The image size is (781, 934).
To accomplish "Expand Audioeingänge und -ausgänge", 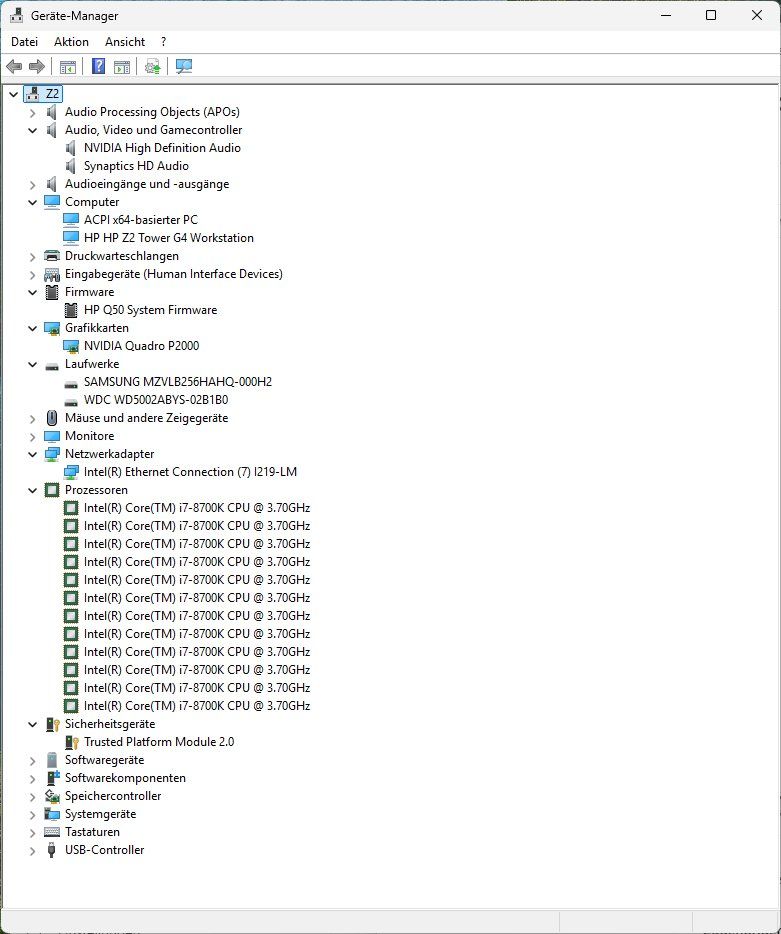I will point(33,184).
